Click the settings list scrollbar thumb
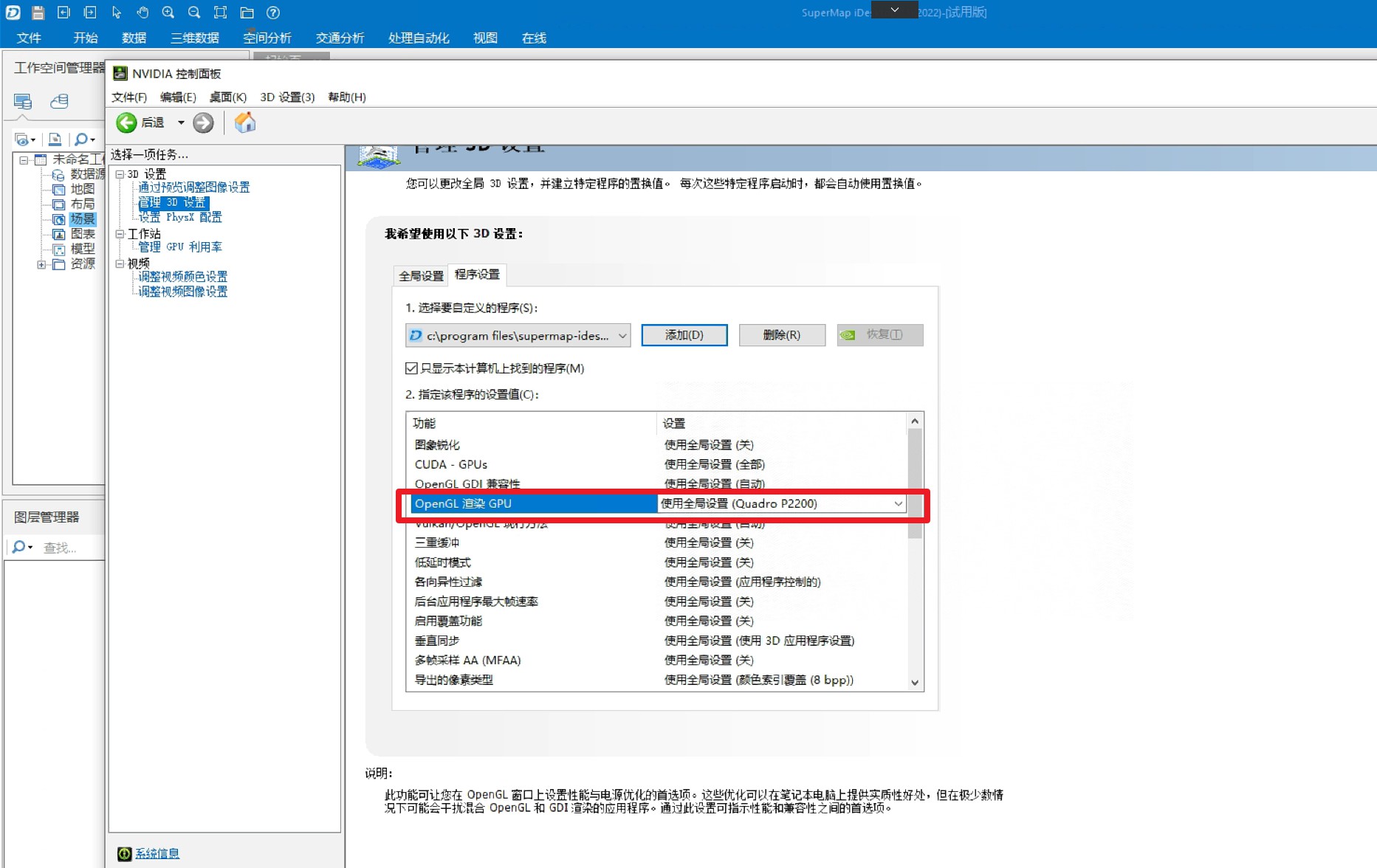Image resolution: width=1377 pixels, height=868 pixels. tap(914, 483)
